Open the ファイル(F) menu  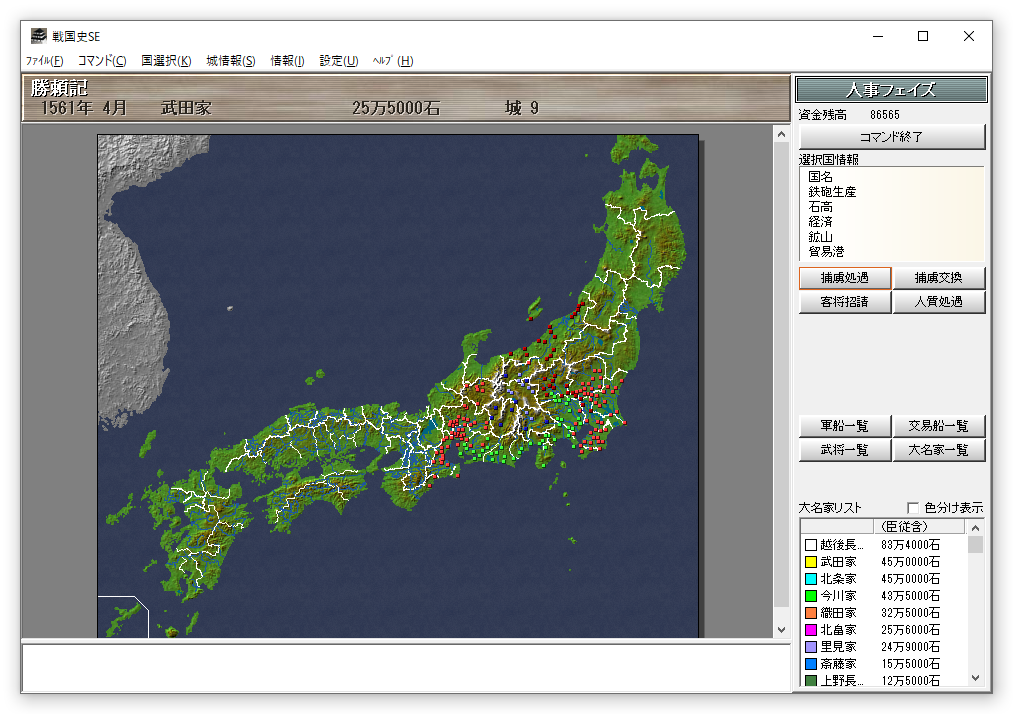pos(44,61)
